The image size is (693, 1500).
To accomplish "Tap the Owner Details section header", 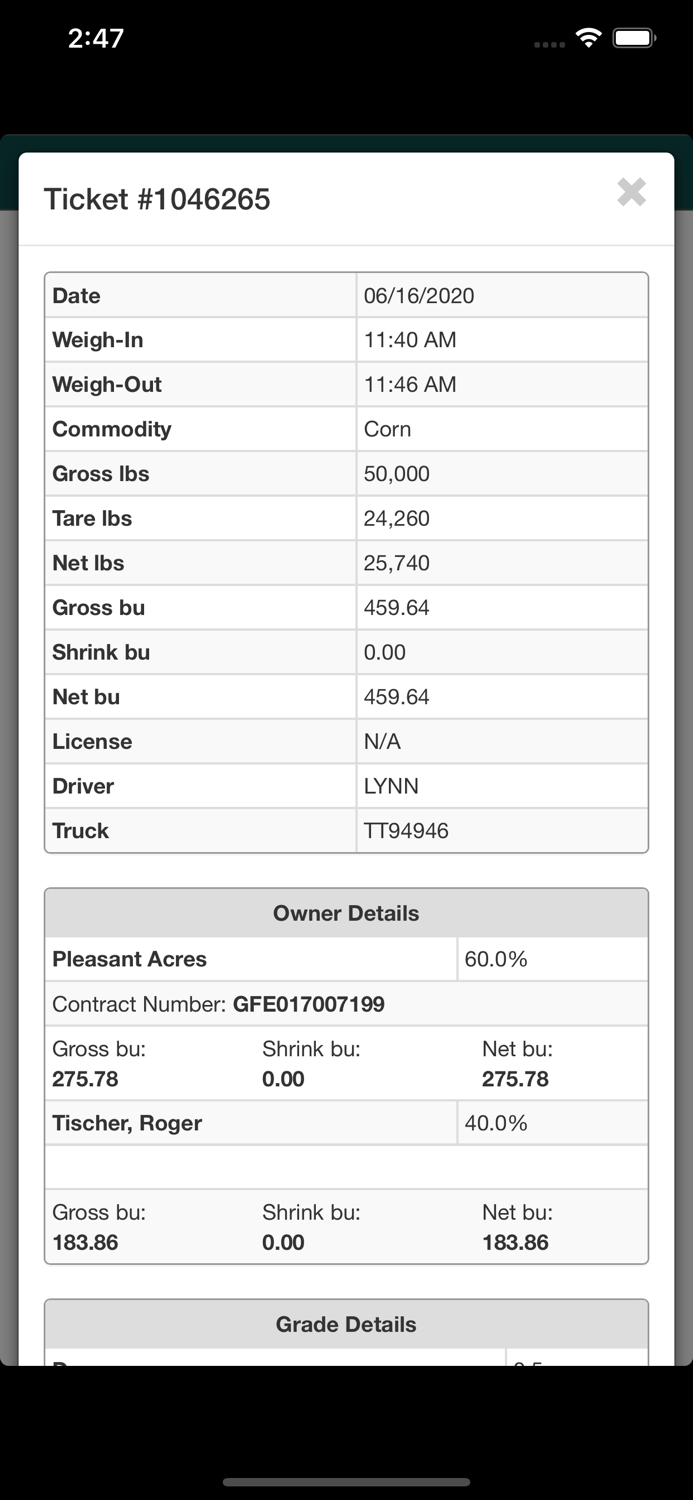I will (x=346, y=913).
